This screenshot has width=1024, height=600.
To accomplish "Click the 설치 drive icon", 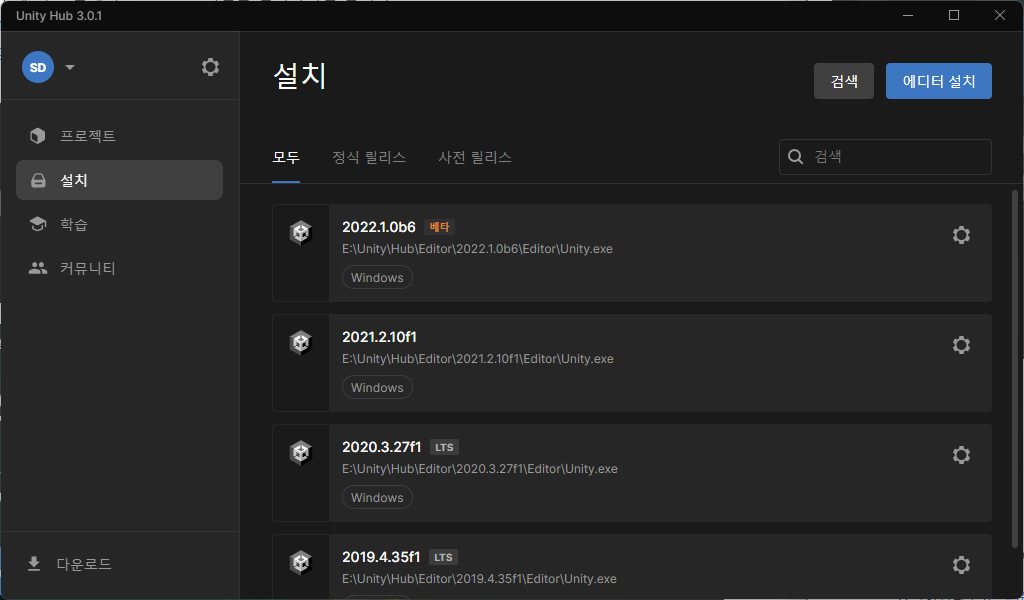I will pos(39,180).
